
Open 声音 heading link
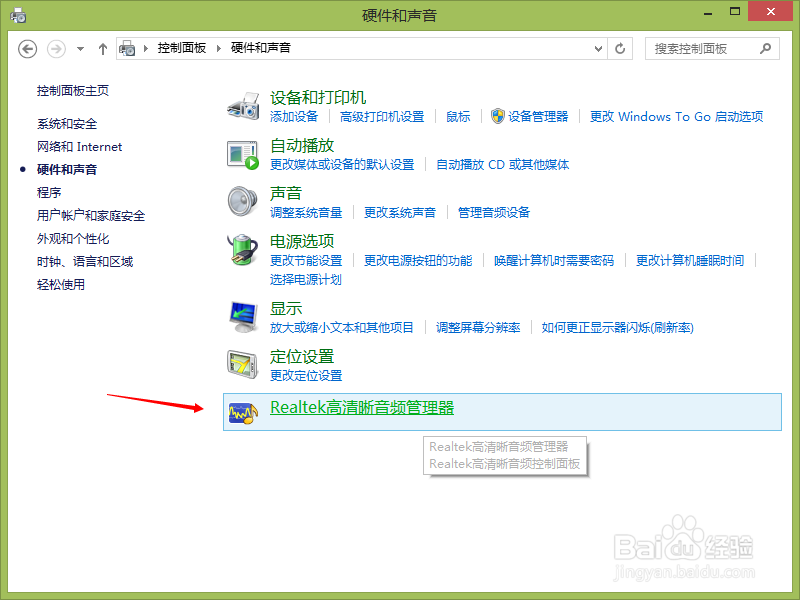286,193
